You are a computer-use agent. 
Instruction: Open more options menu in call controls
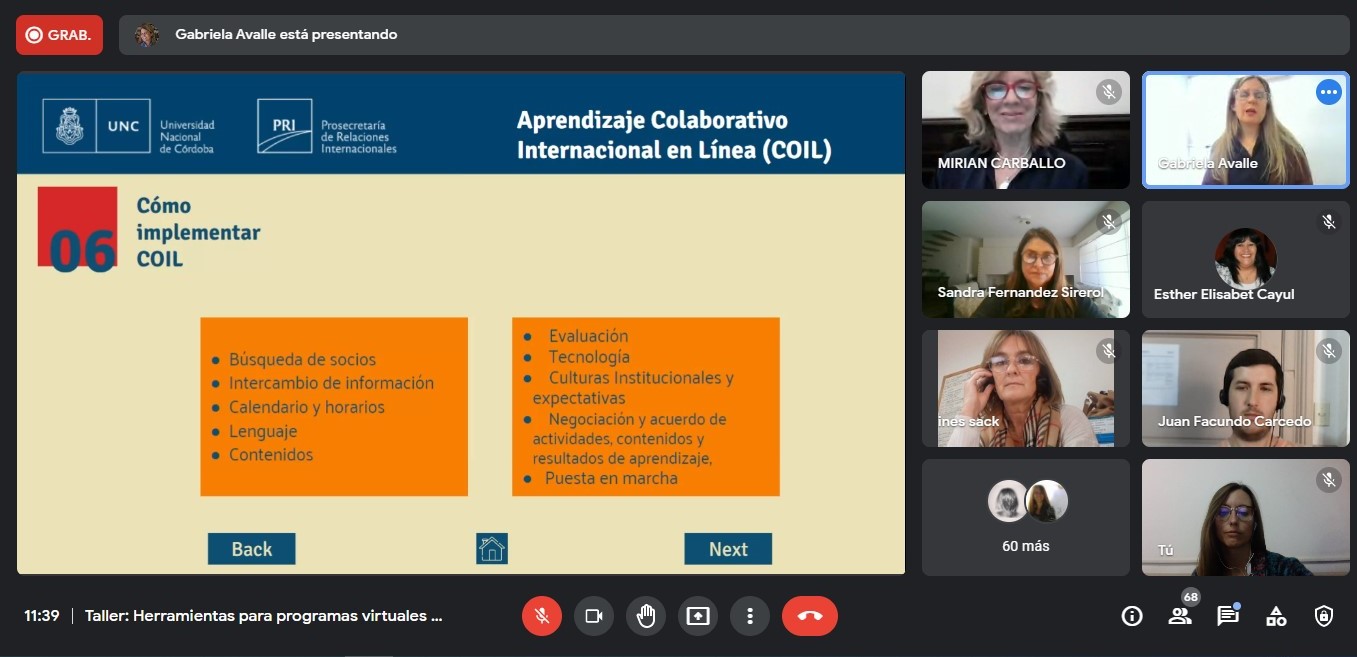pos(750,616)
